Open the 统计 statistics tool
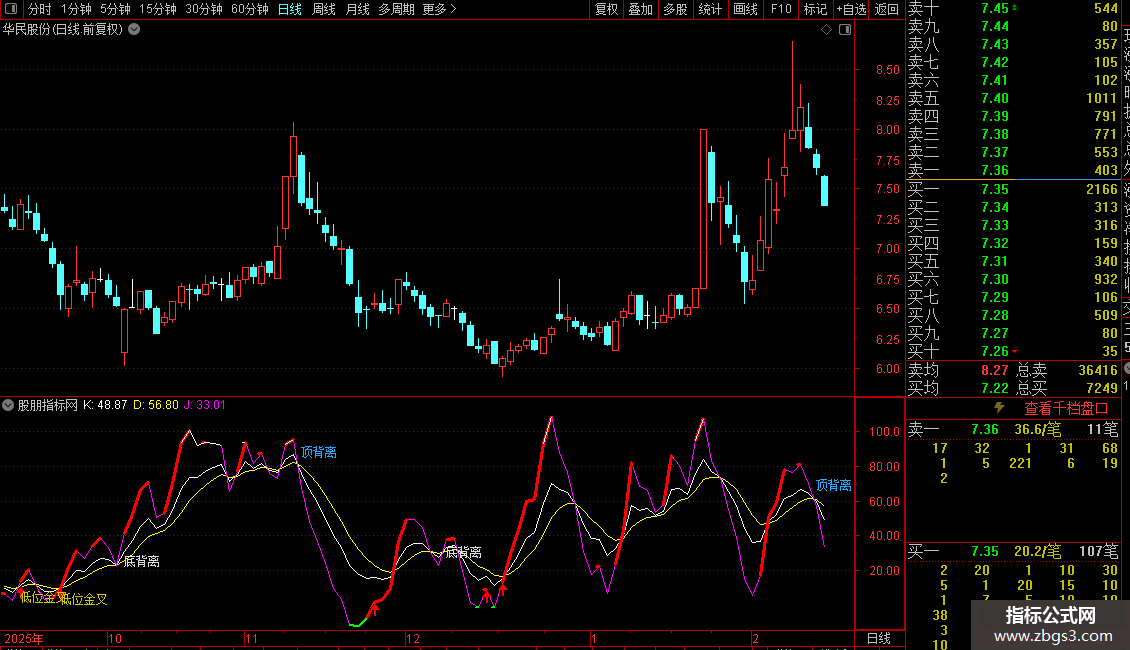This screenshot has height=650, width=1130. 710,9
